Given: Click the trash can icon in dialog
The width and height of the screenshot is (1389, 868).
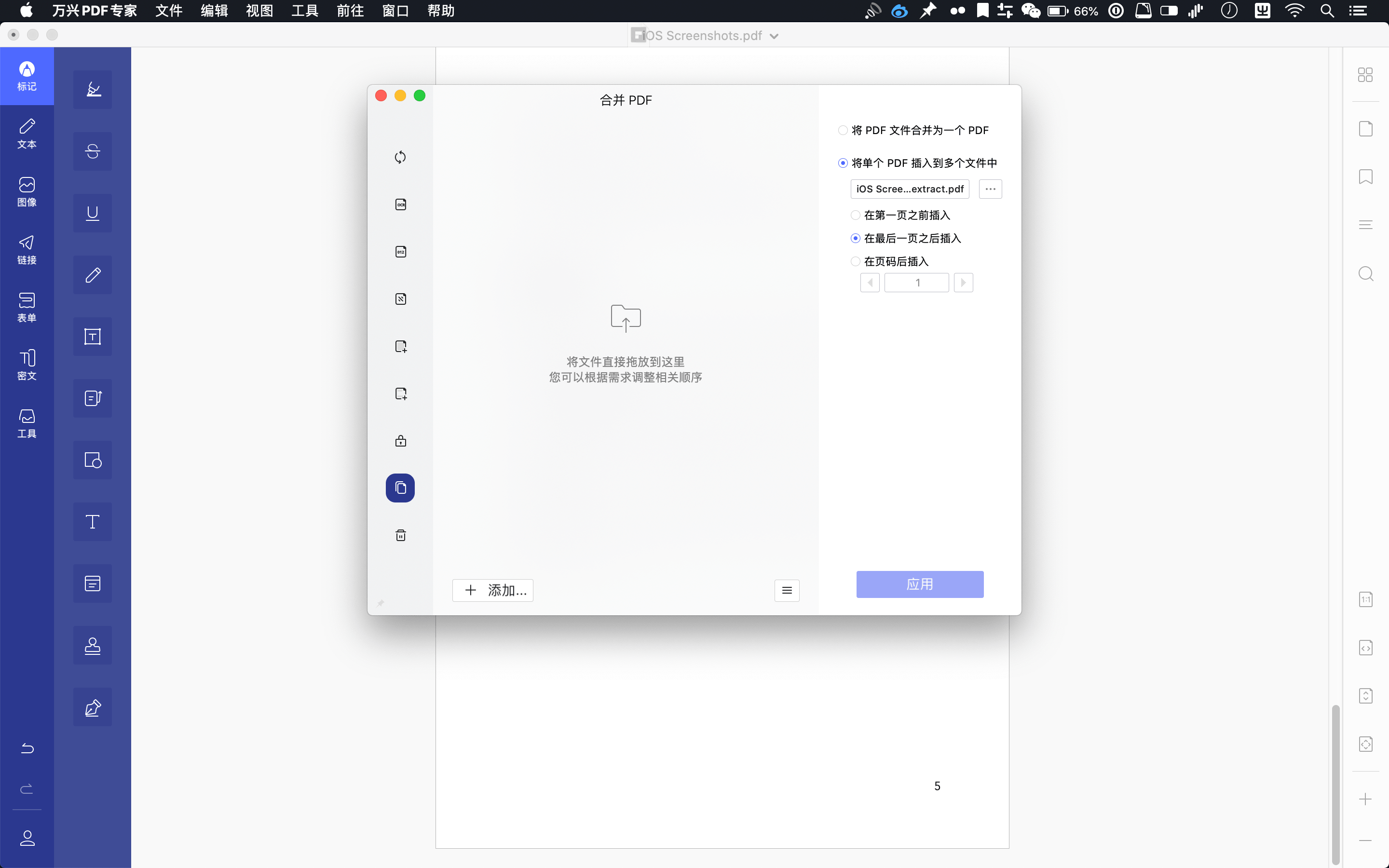Looking at the screenshot, I should click(401, 535).
